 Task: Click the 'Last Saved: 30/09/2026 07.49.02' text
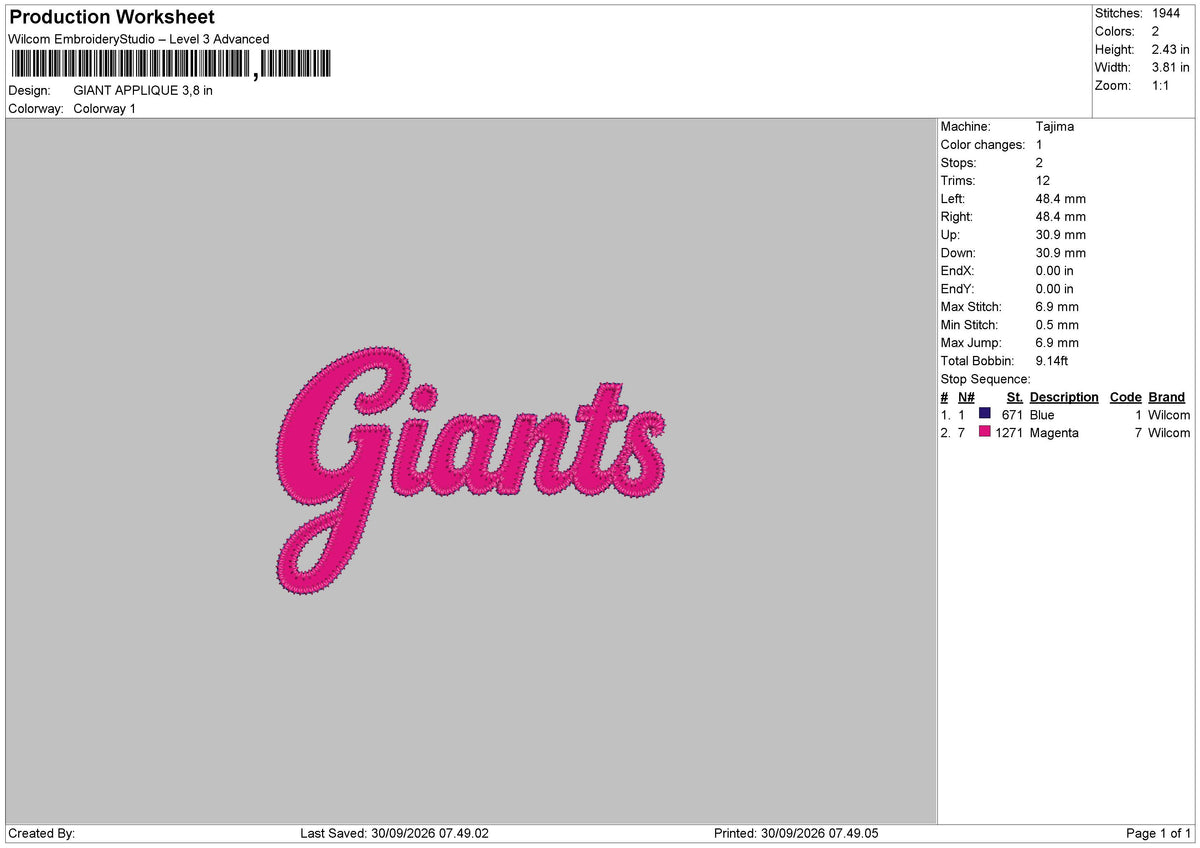click(x=394, y=833)
